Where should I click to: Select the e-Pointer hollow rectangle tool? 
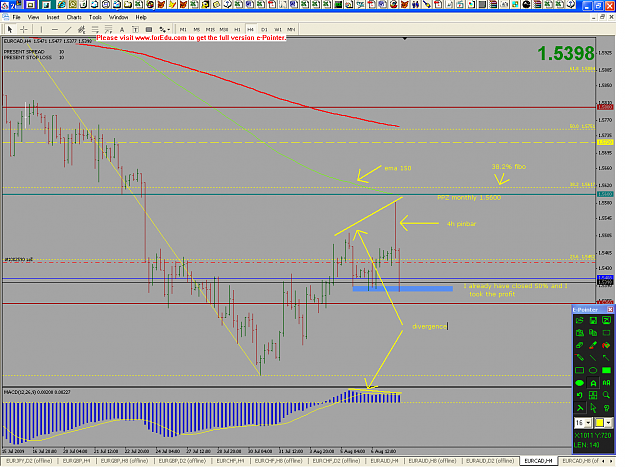(580, 370)
